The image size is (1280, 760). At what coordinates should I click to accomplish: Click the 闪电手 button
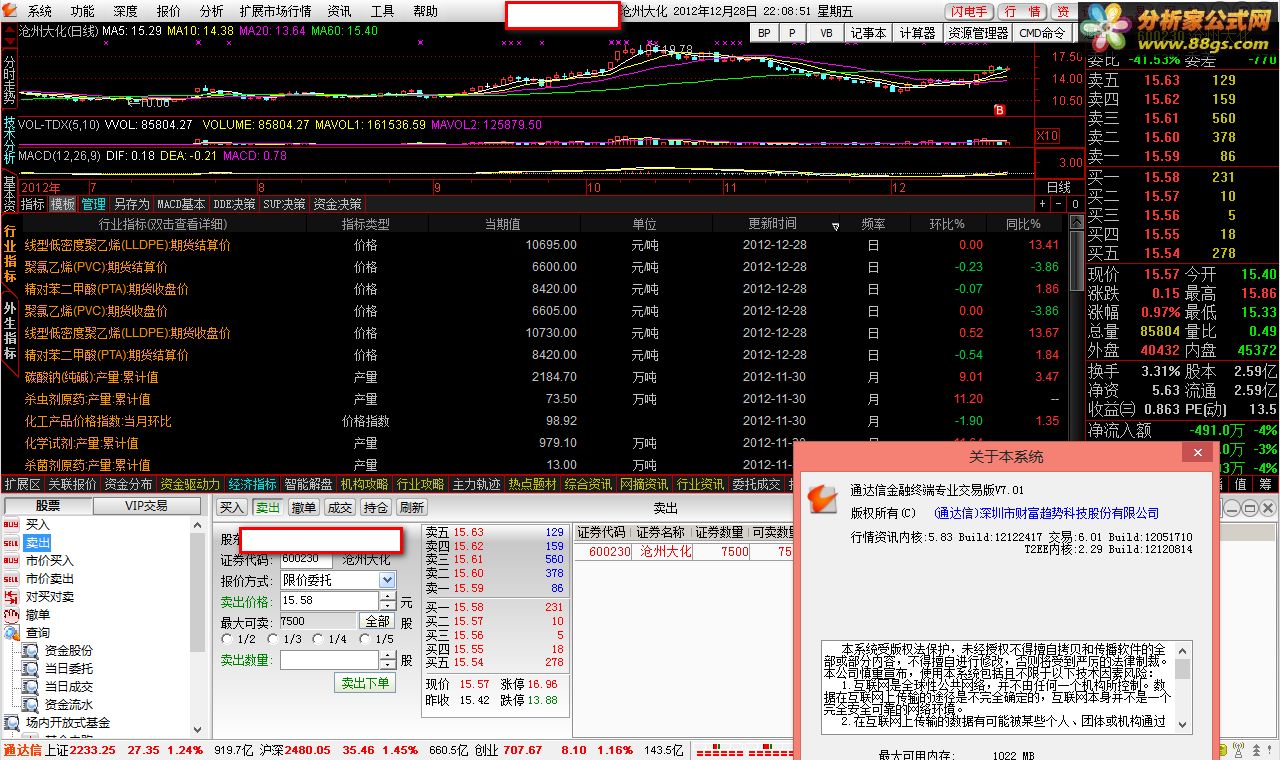pos(969,11)
